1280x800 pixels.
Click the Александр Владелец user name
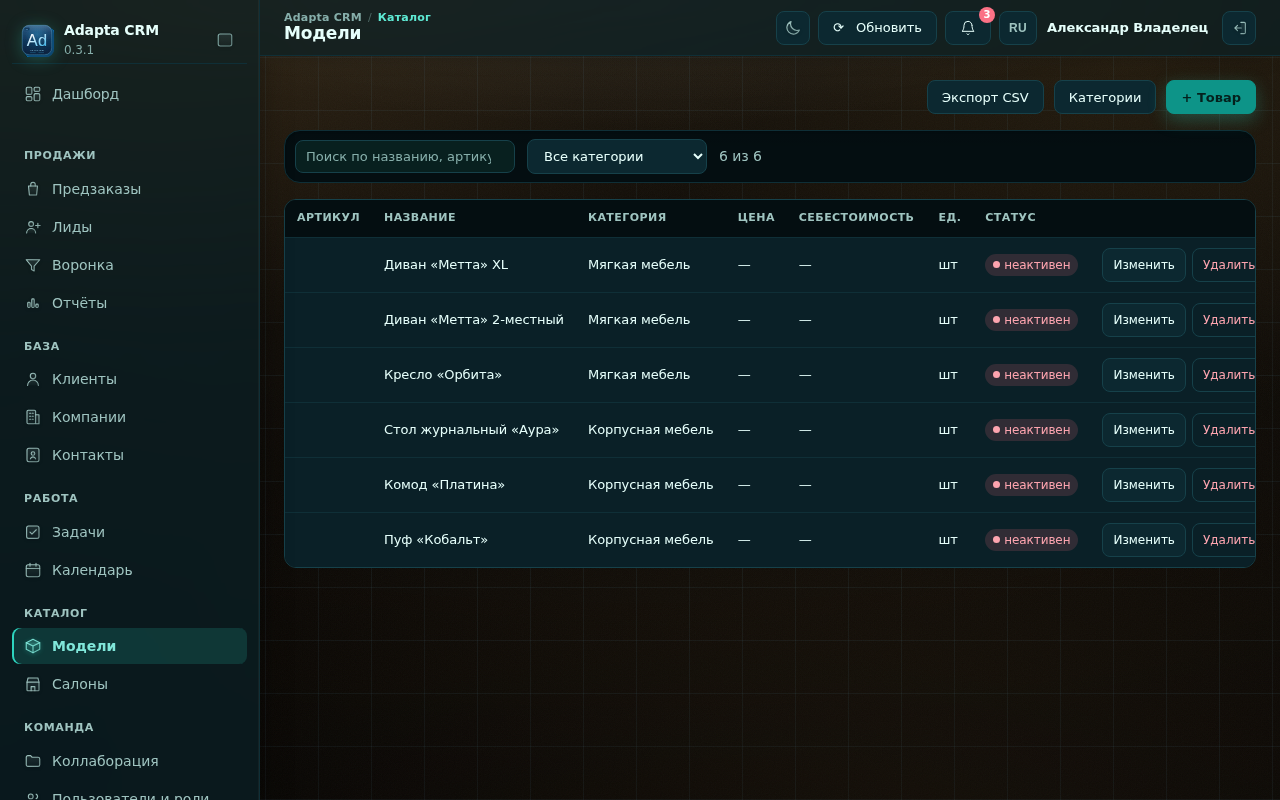[1127, 28]
